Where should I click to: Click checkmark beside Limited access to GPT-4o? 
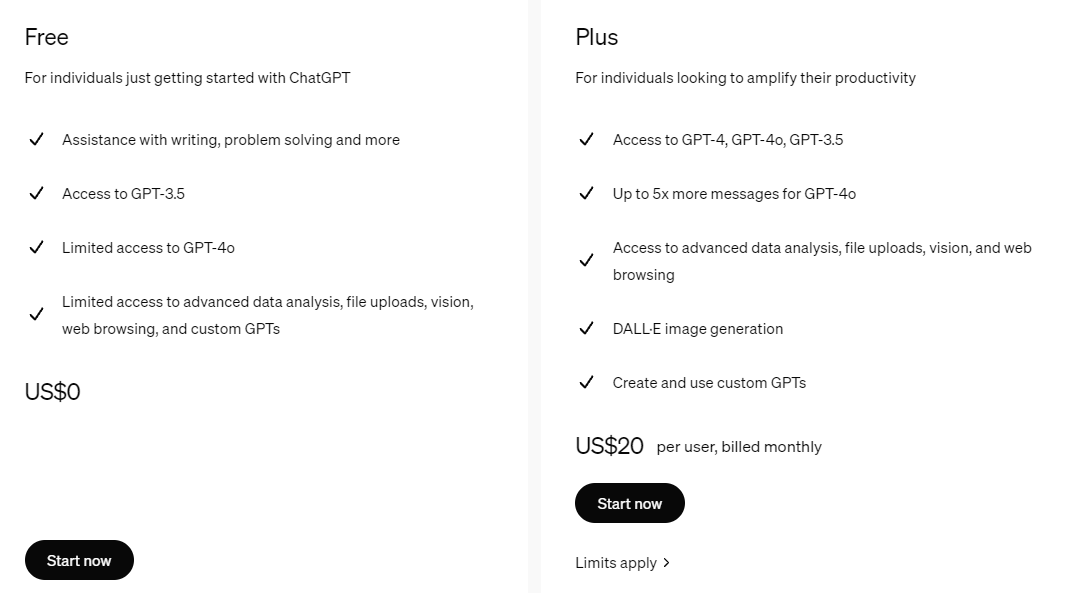(x=36, y=247)
